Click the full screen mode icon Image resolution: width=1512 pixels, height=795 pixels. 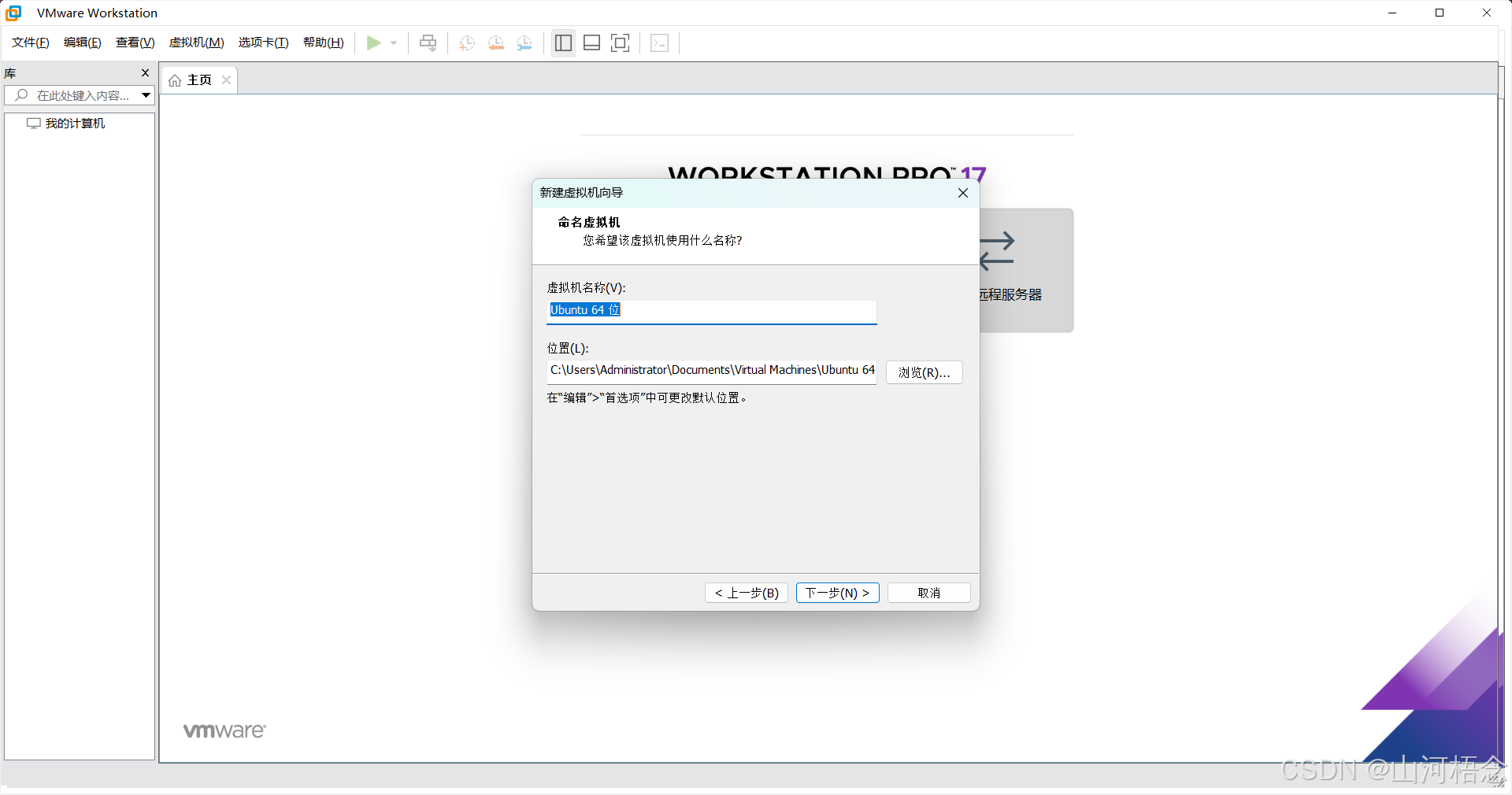[x=621, y=43]
